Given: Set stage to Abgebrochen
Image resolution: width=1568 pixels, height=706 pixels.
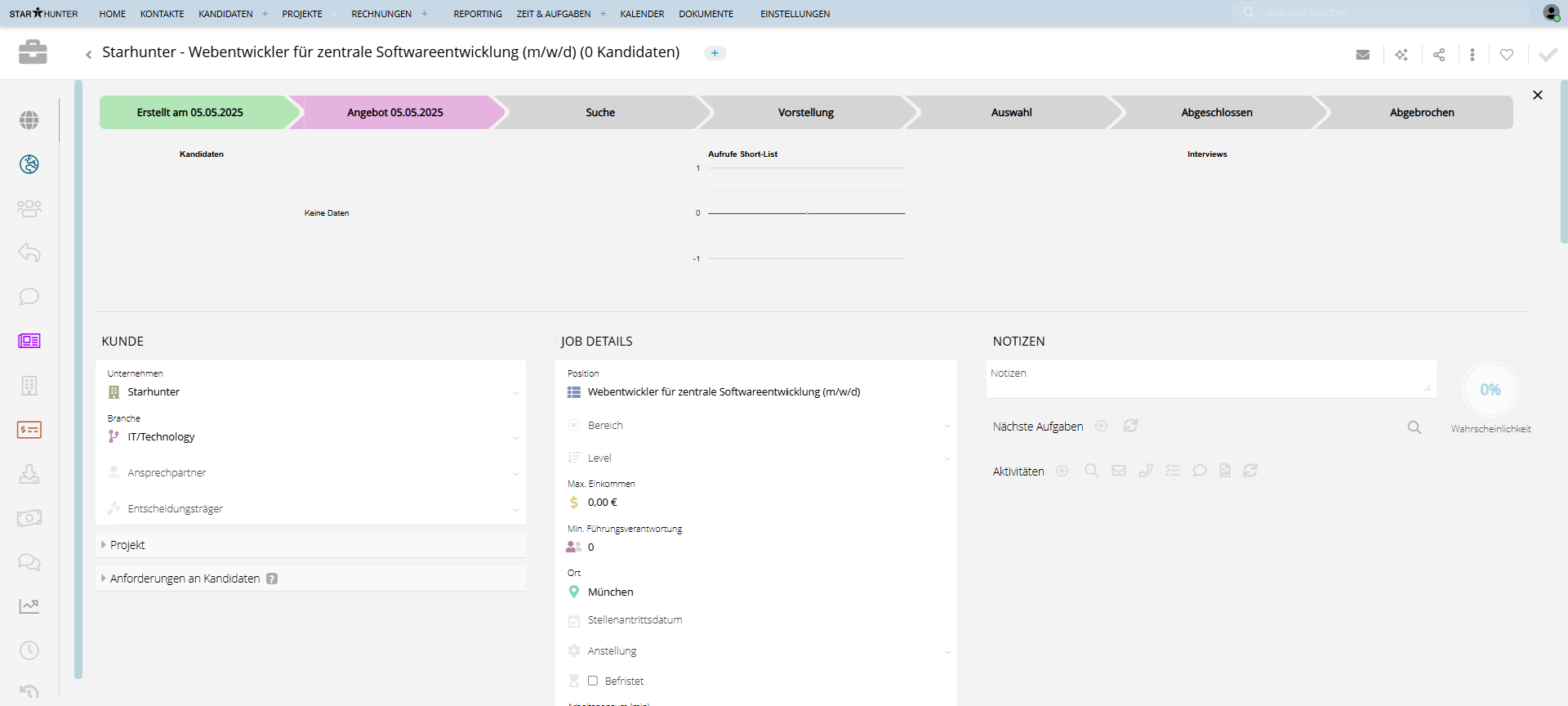Looking at the screenshot, I should pos(1422,113).
